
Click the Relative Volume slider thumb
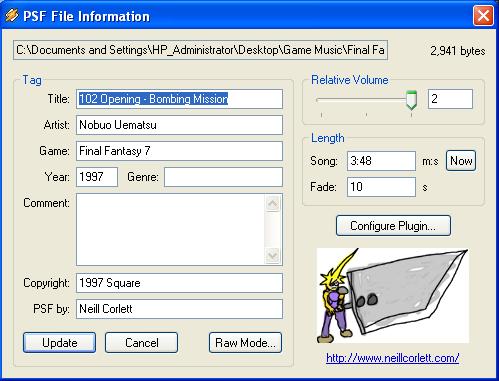point(412,100)
